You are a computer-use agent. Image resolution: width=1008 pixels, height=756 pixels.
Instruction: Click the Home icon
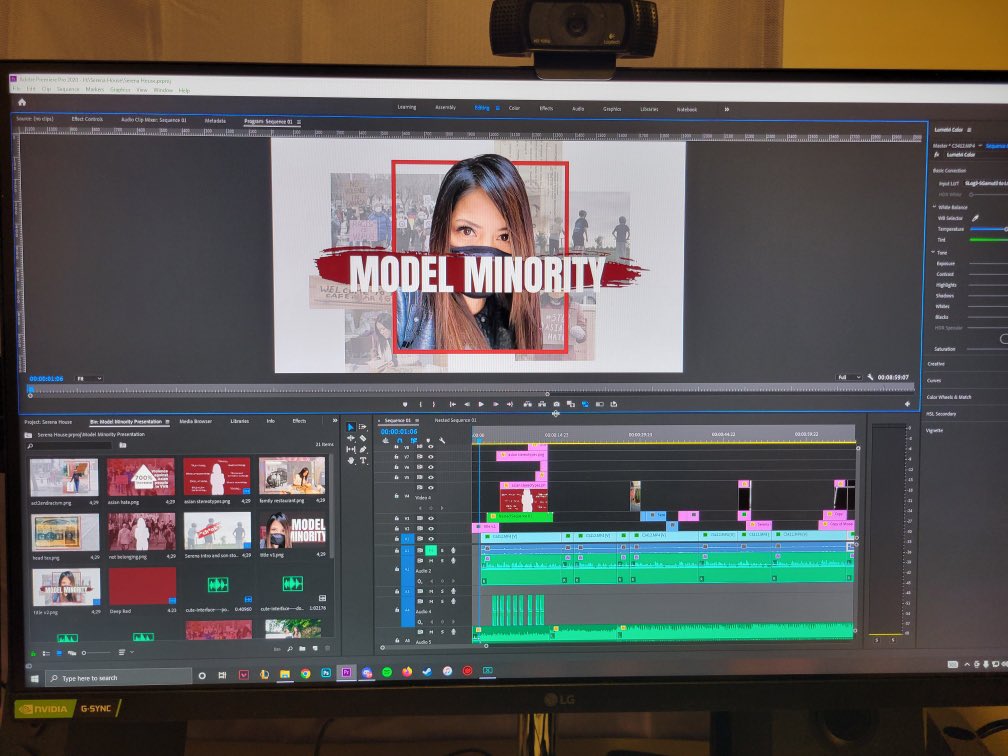[22, 102]
